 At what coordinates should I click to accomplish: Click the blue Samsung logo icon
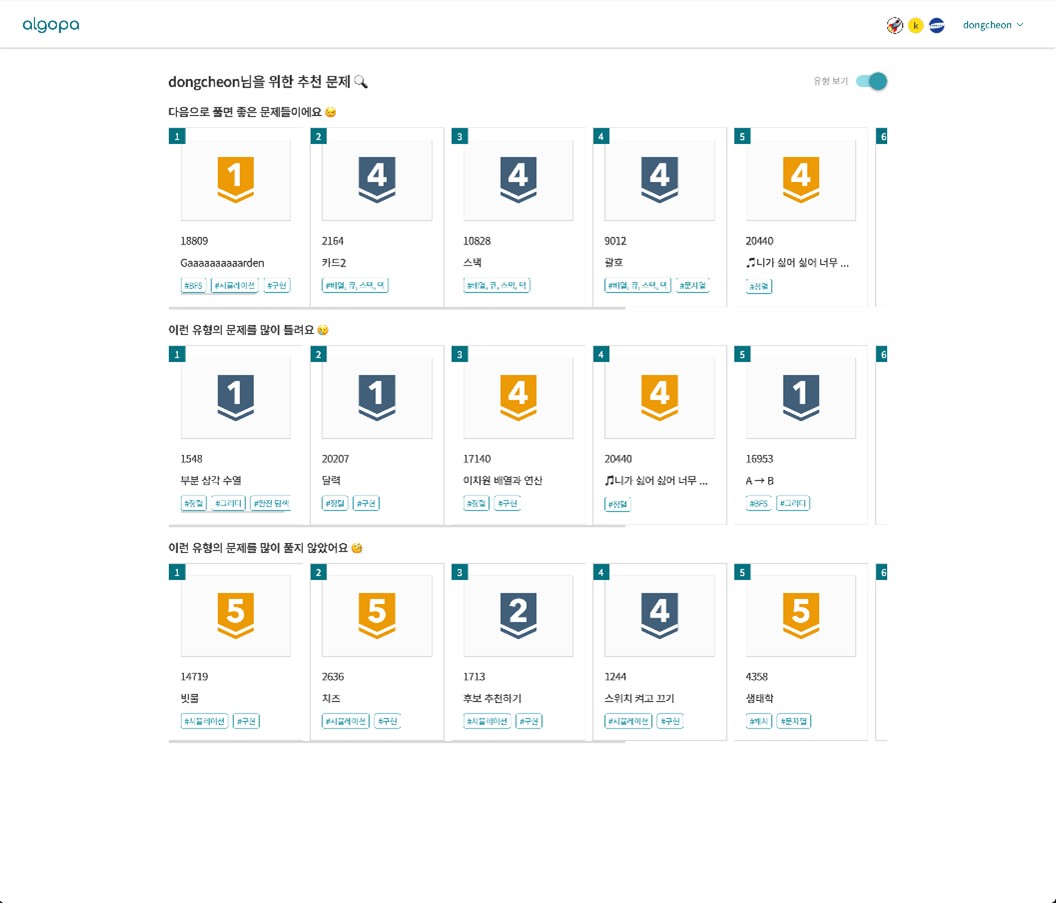click(x=937, y=25)
